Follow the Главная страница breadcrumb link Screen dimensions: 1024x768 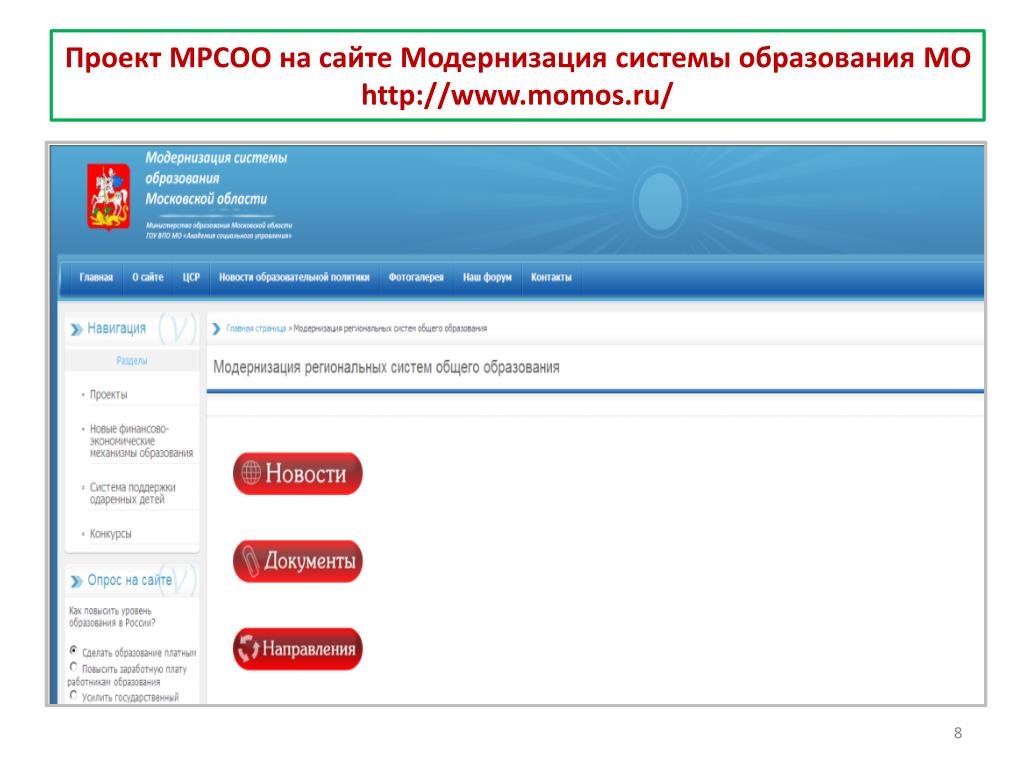256,328
